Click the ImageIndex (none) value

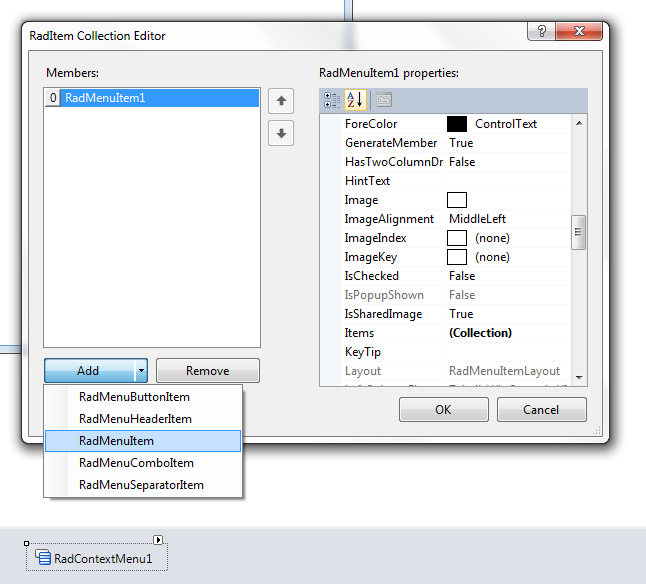click(492, 238)
